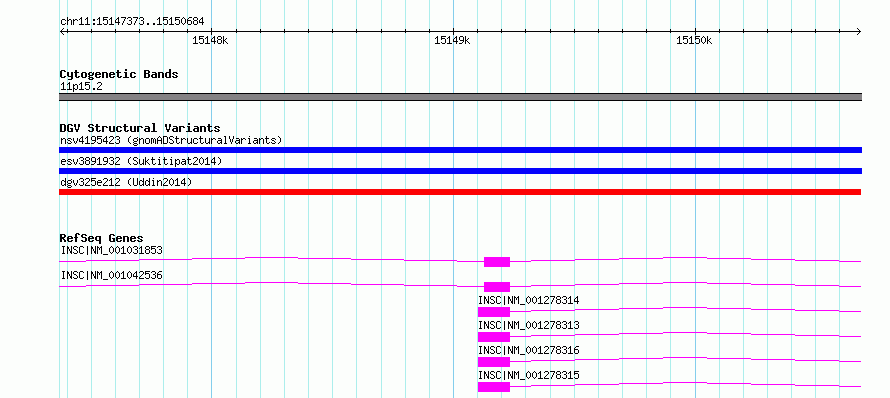The height and width of the screenshot is (398, 890).
Task: Open variant nsv4195423 gnomAD label
Action: coord(171,140)
